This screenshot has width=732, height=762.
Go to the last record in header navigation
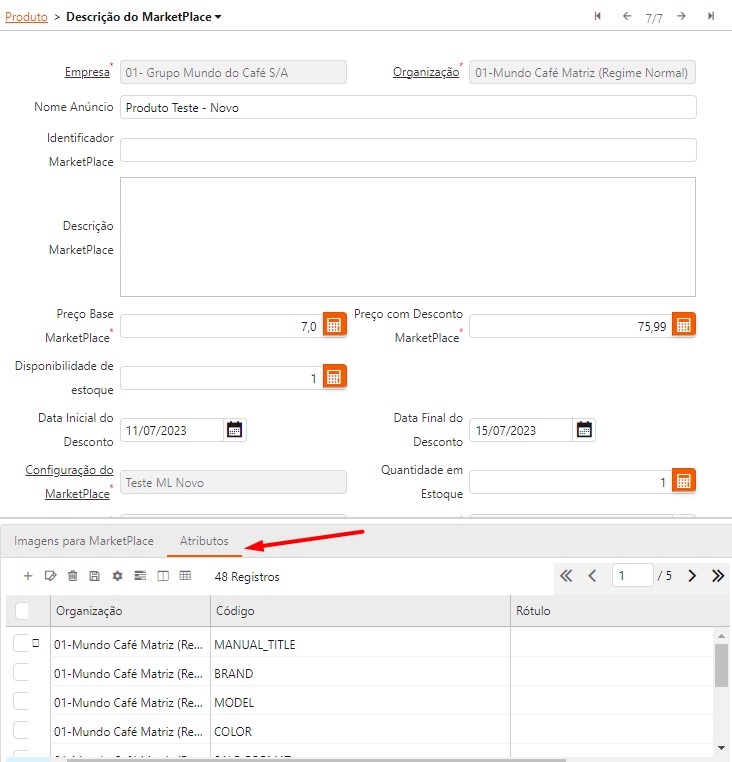click(711, 16)
